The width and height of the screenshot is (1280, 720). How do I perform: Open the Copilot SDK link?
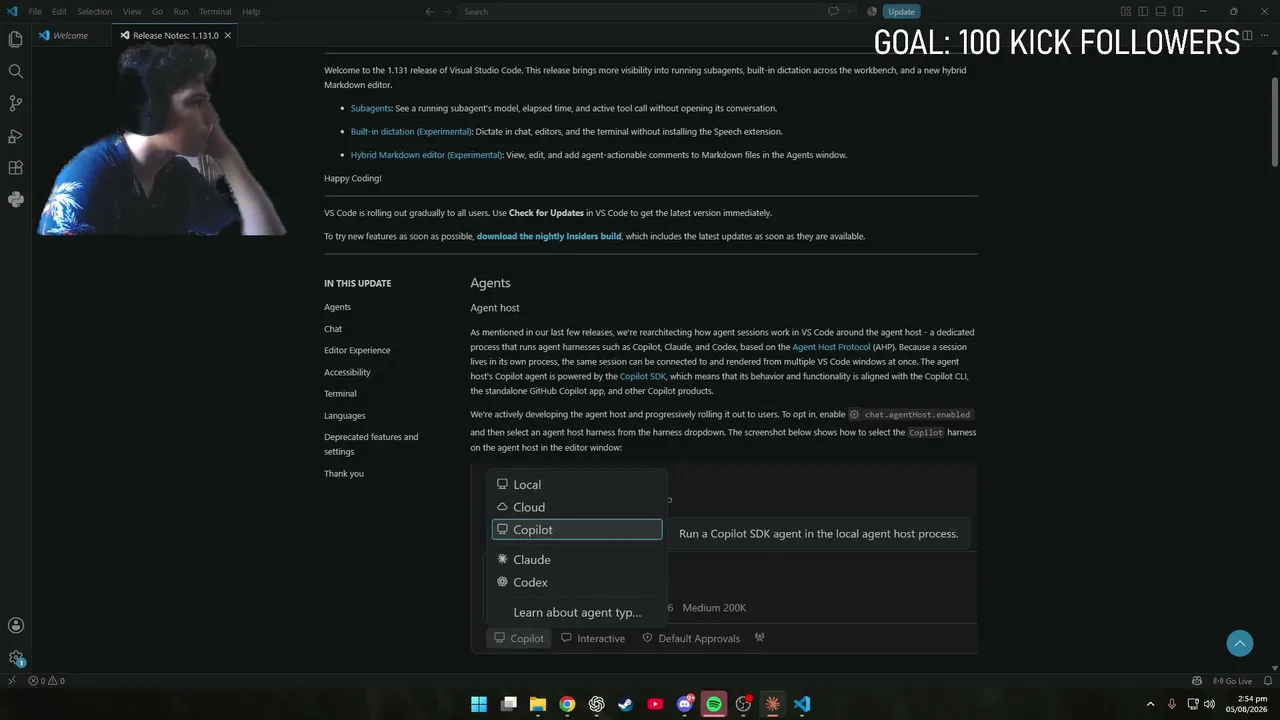click(643, 376)
